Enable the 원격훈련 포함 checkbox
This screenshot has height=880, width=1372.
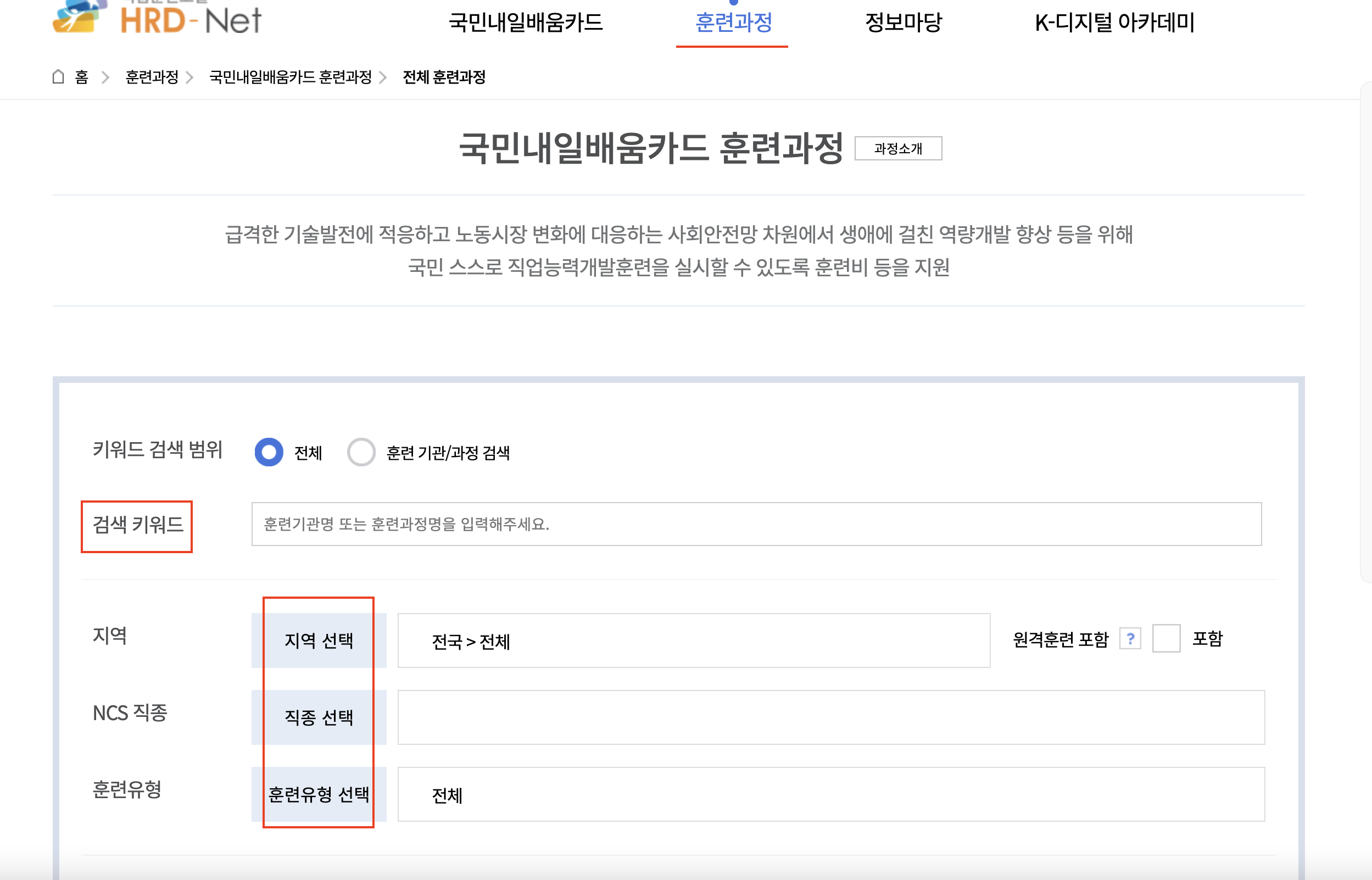pyautogui.click(x=1166, y=638)
